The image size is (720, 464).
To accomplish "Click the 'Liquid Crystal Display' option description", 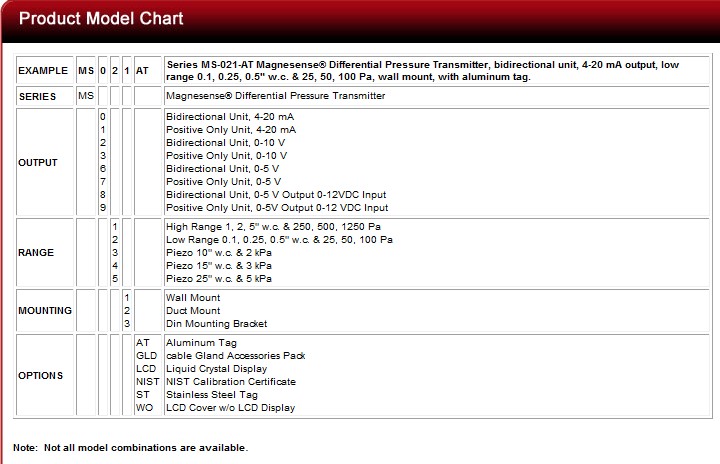I will click(x=216, y=369).
